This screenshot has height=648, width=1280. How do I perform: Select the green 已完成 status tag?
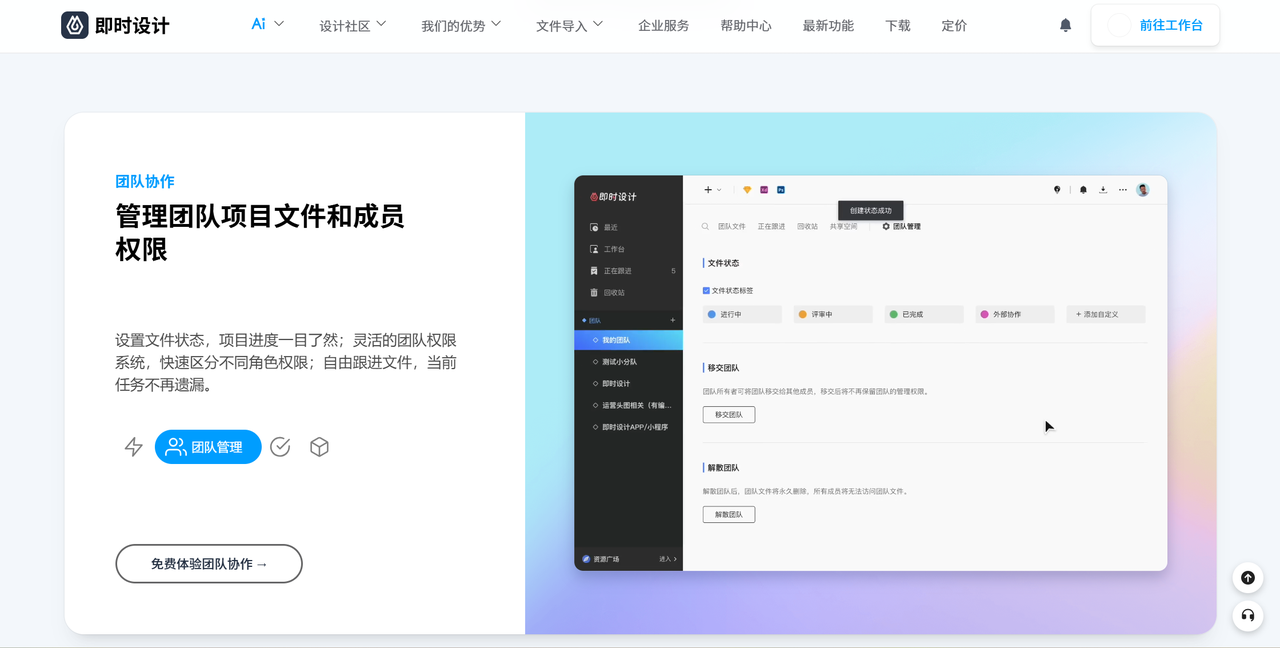(x=924, y=314)
